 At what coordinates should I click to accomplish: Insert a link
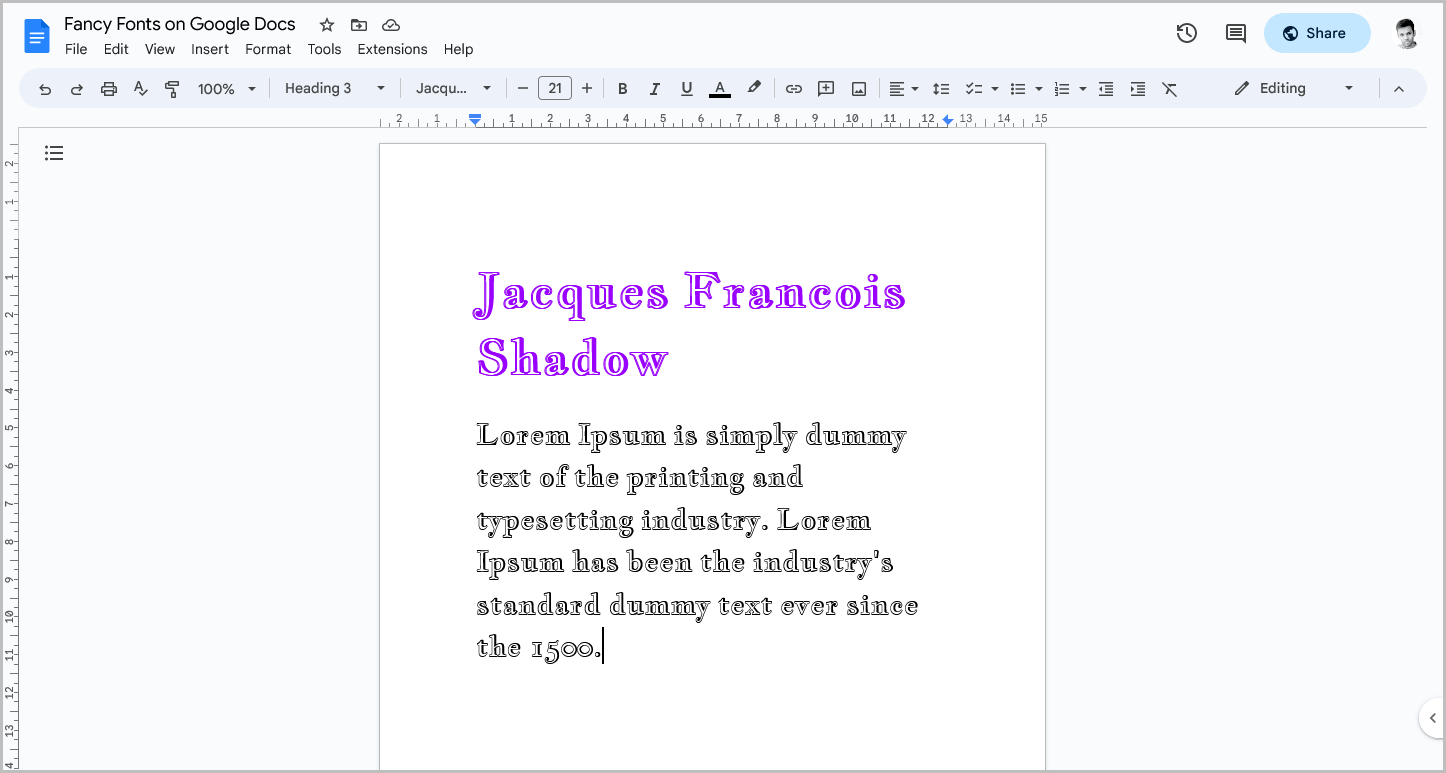[793, 88]
